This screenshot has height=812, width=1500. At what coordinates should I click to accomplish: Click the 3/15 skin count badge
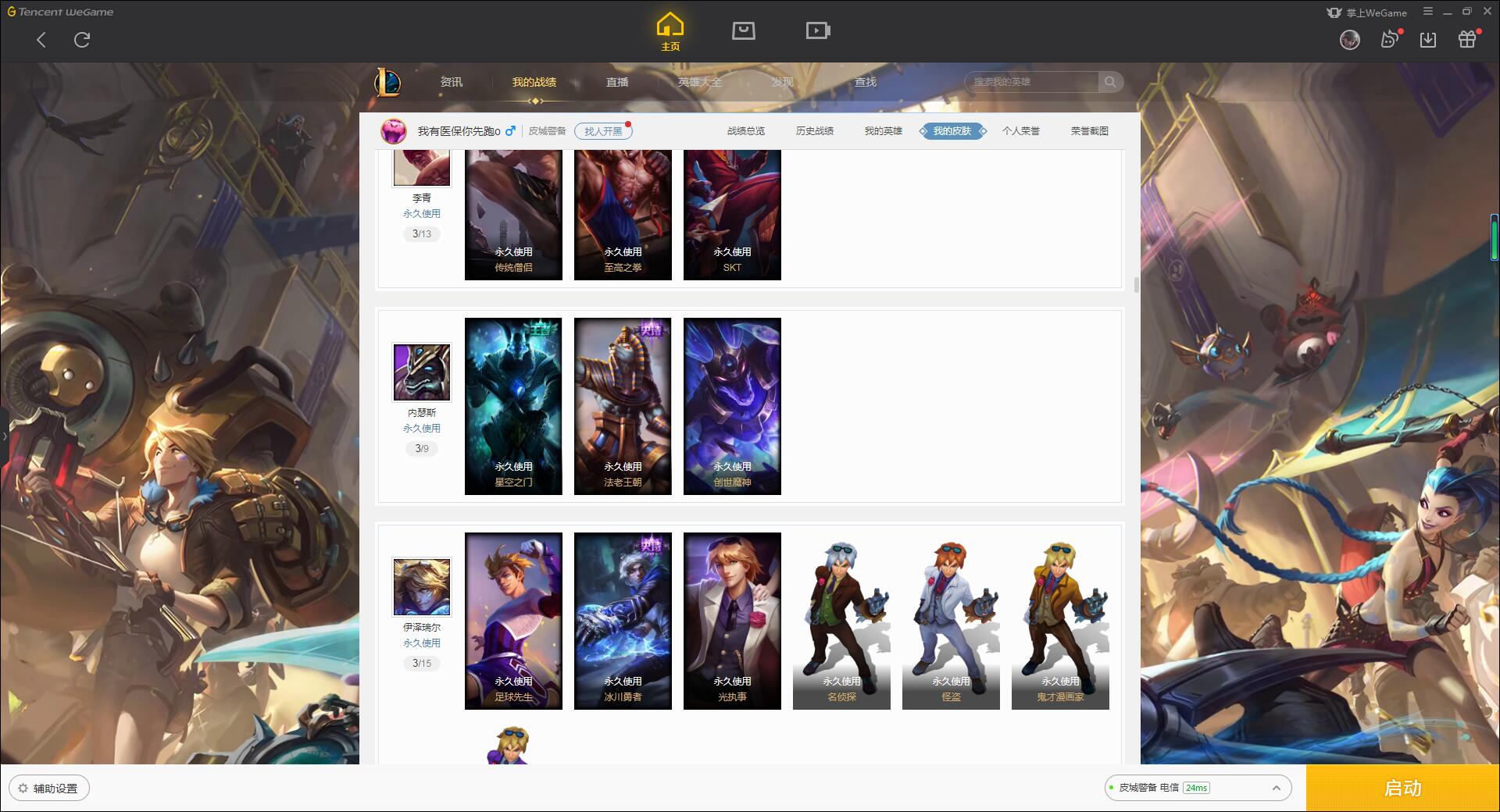(422, 663)
